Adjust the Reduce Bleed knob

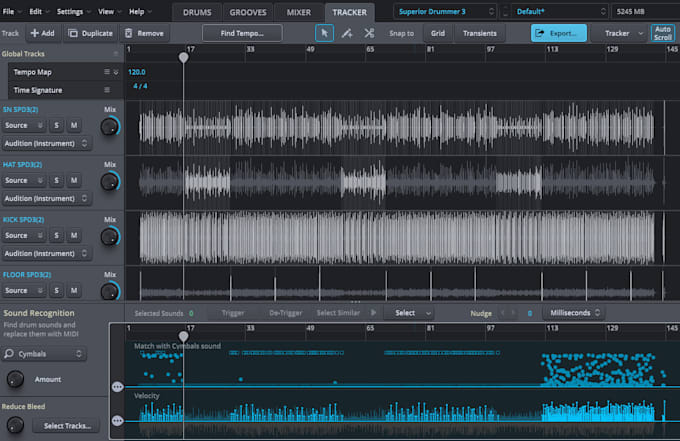tap(15, 425)
